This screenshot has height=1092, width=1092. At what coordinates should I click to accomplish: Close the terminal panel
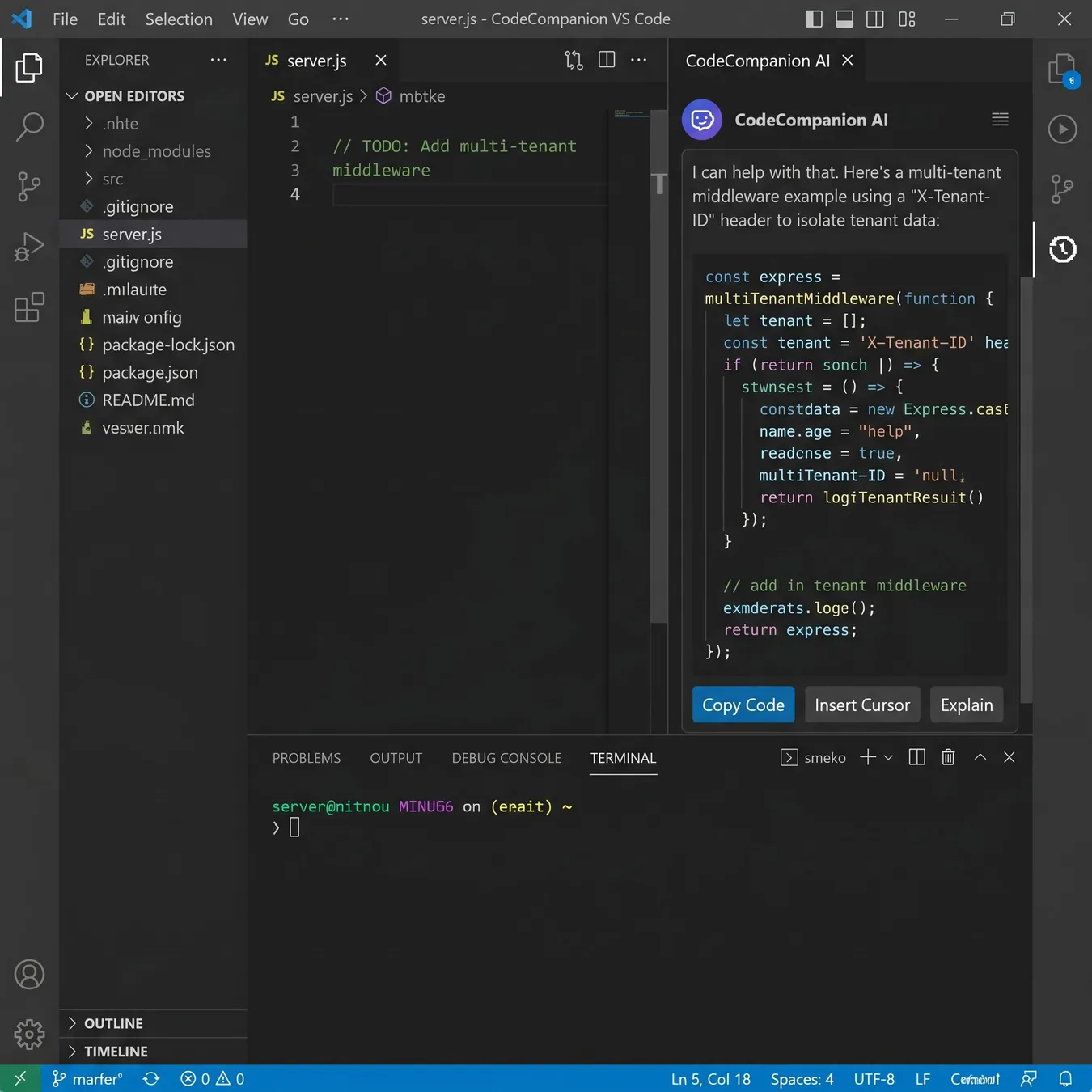click(x=1009, y=757)
